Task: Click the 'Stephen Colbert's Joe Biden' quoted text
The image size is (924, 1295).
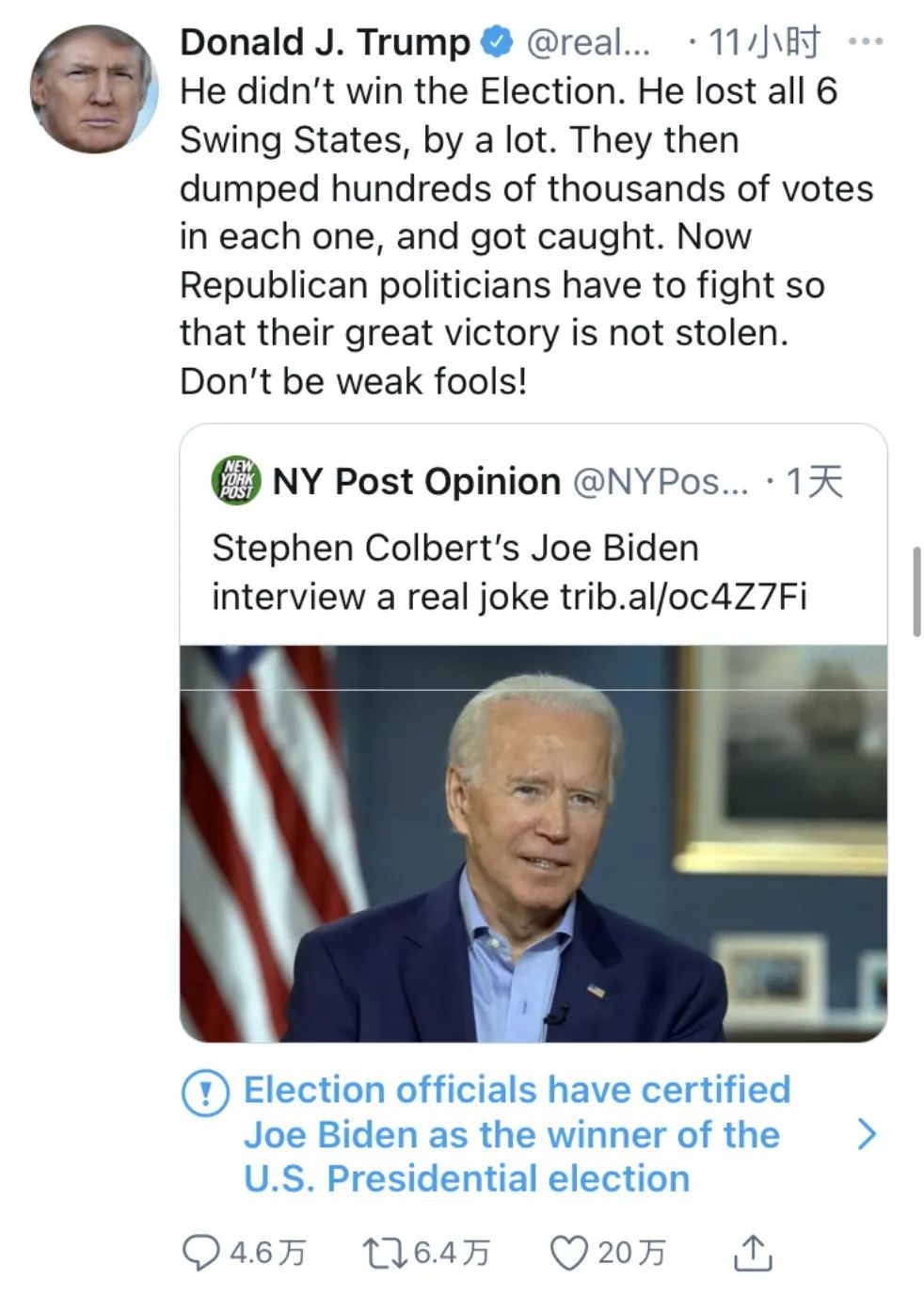Action: click(x=455, y=548)
